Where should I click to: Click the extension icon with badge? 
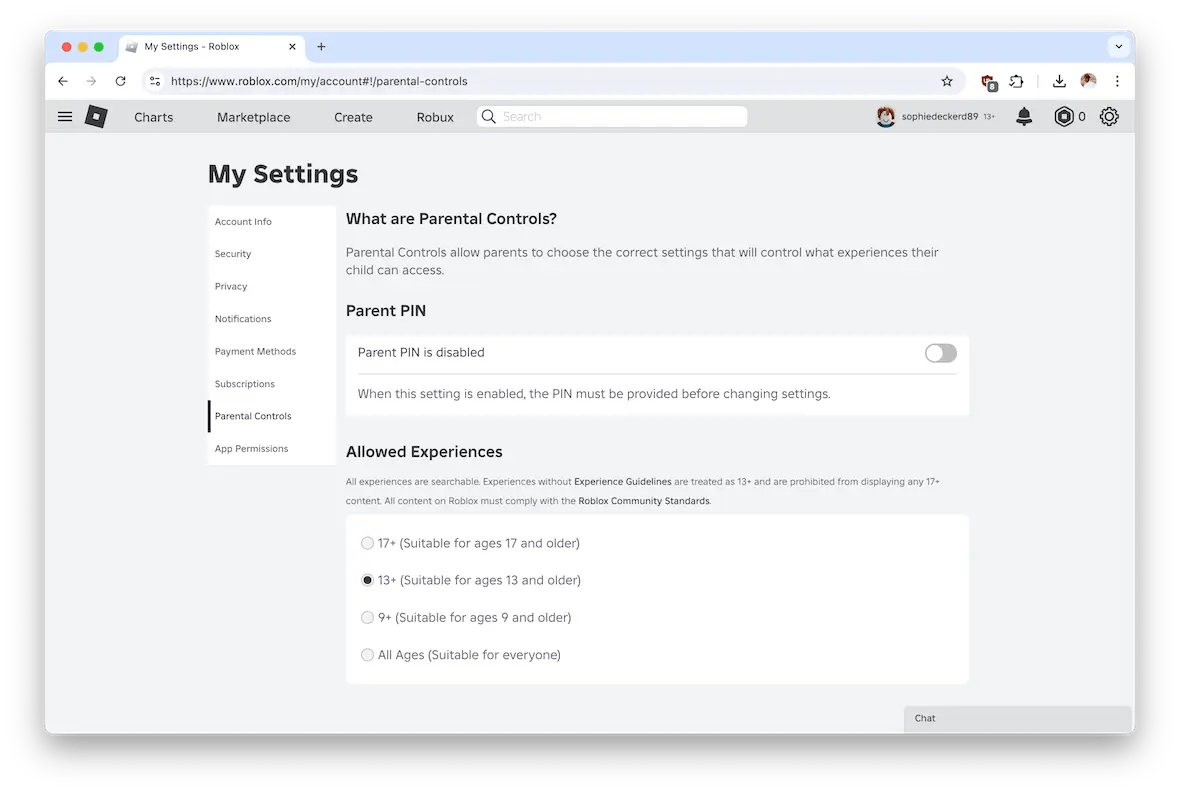click(x=988, y=82)
